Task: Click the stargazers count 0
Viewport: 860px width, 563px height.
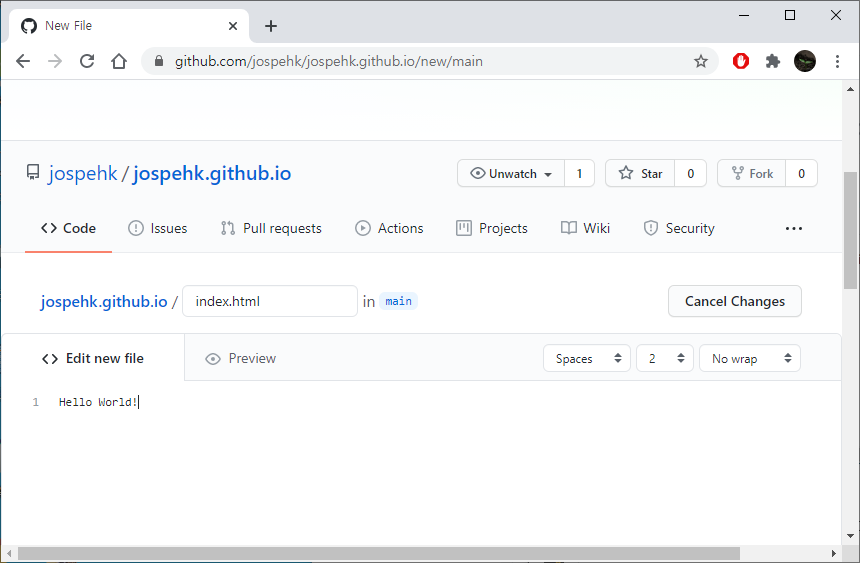Action: pyautogui.click(x=691, y=173)
